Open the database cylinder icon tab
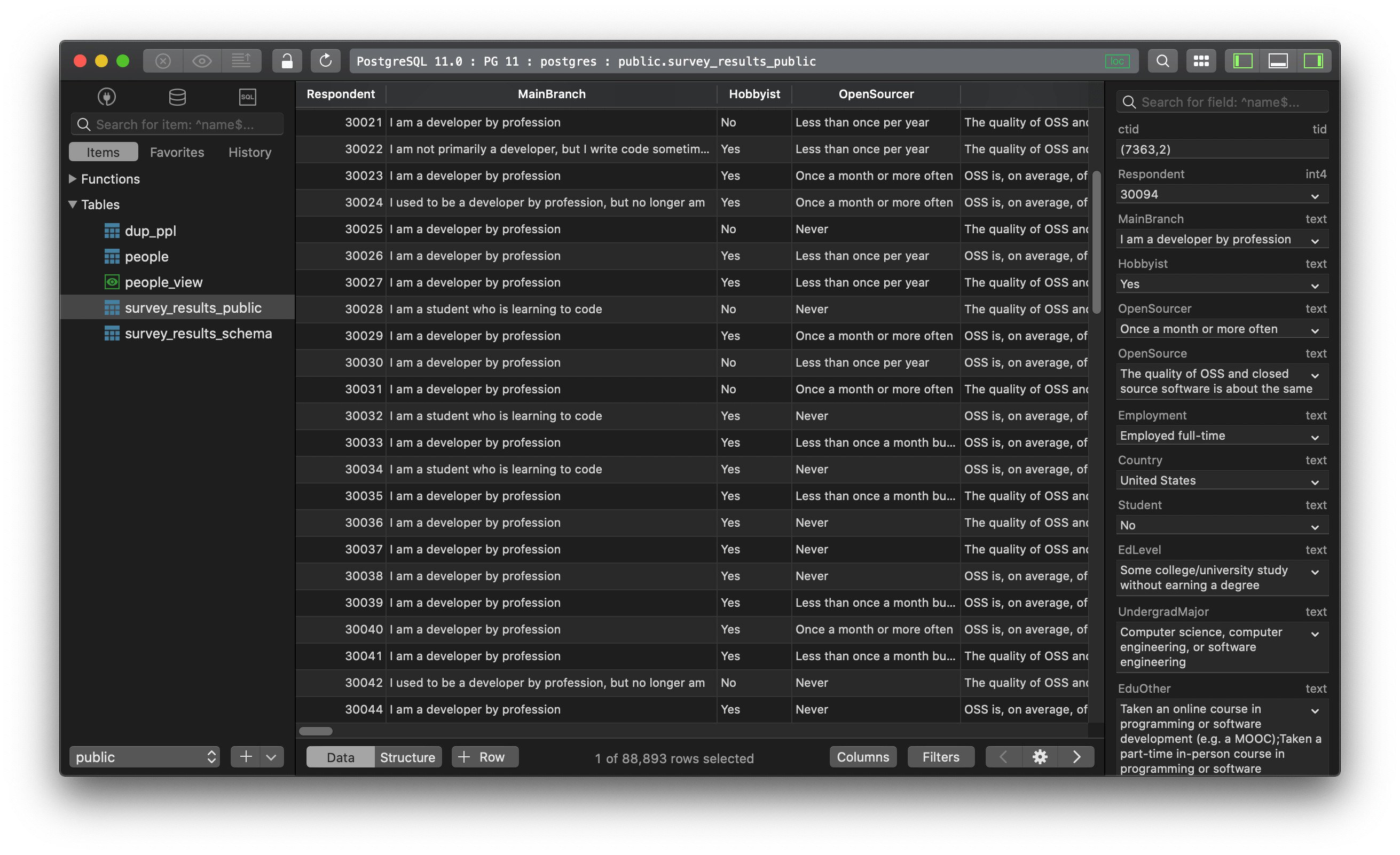This screenshot has height=855, width=1400. (x=177, y=97)
